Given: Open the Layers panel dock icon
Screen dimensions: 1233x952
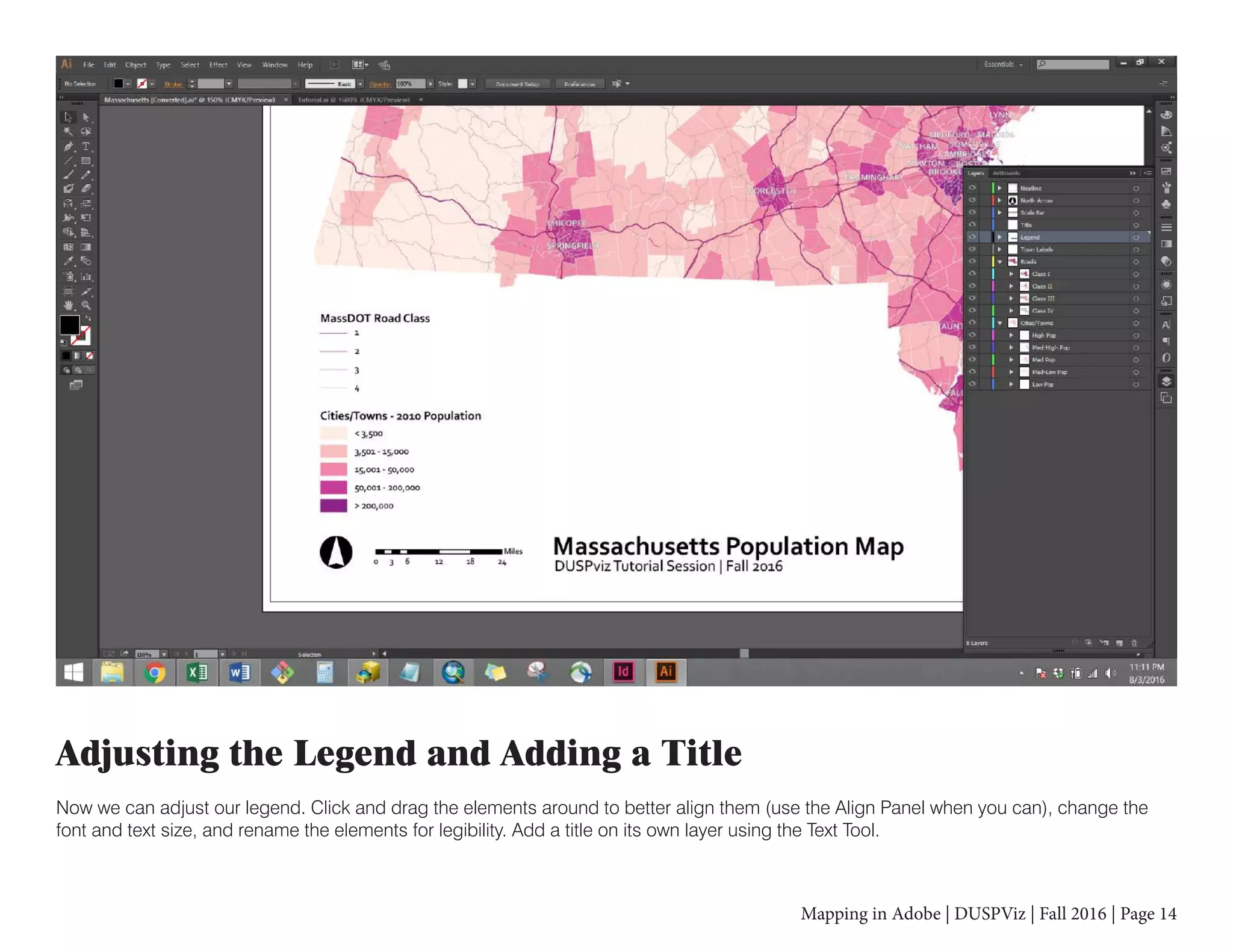Looking at the screenshot, I should pyautogui.click(x=1166, y=381).
